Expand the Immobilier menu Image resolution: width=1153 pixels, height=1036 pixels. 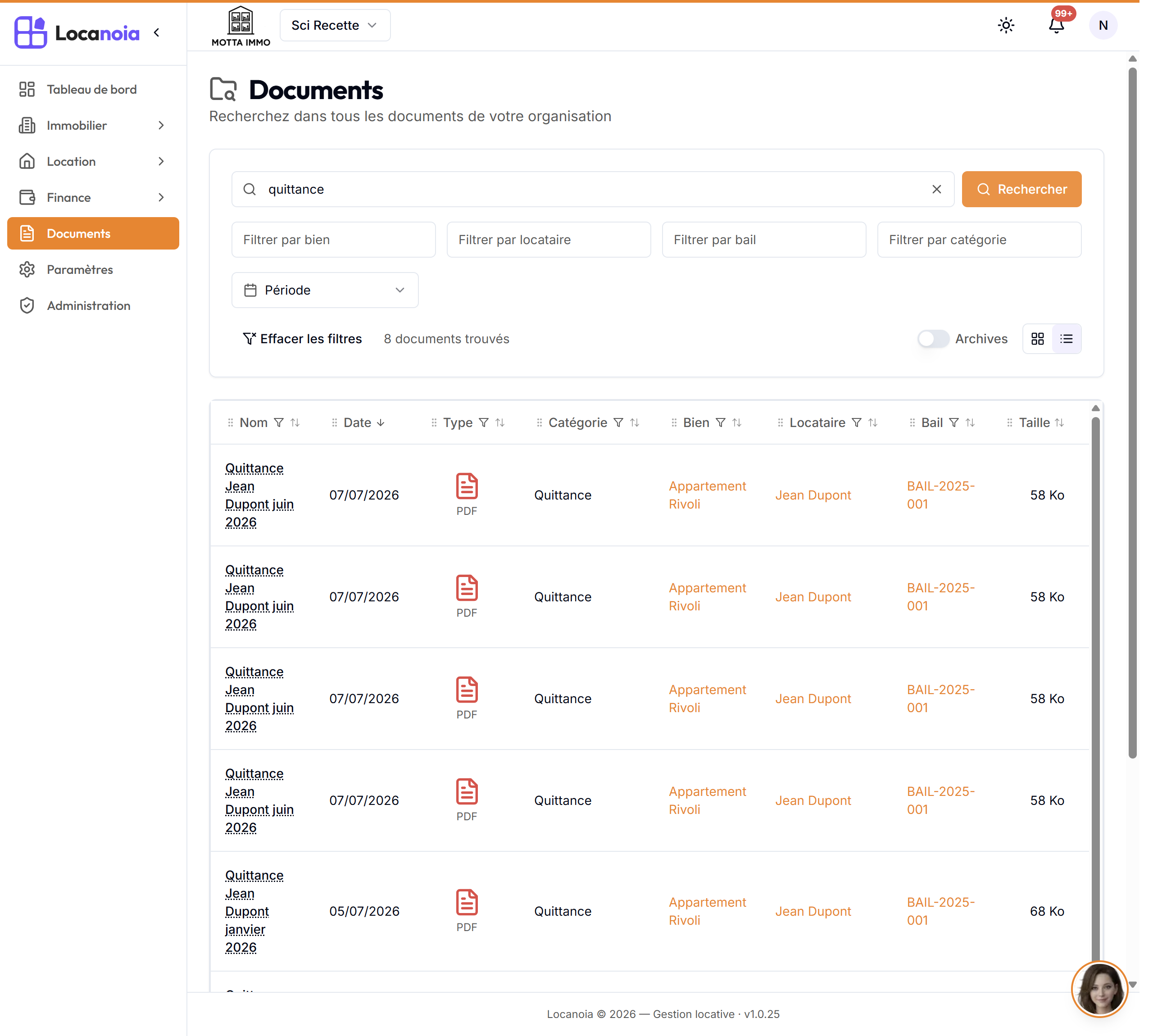[x=93, y=126]
